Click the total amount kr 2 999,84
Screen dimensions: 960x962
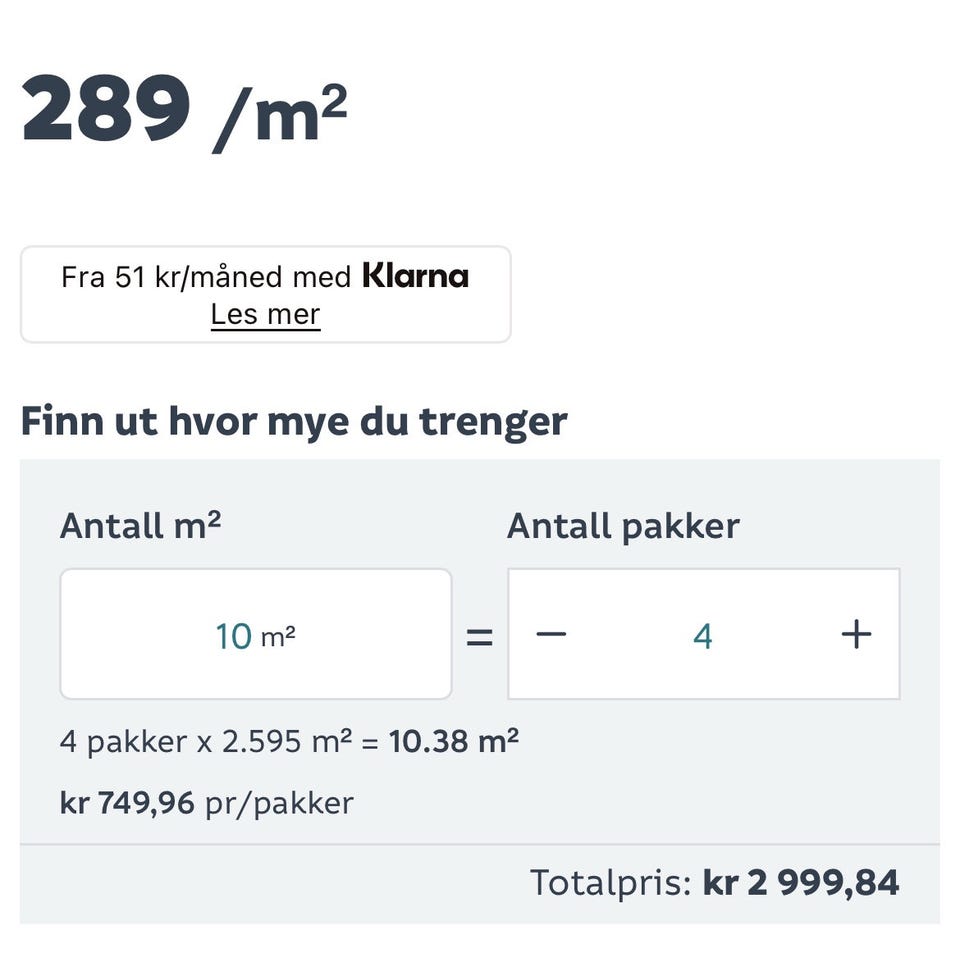coord(801,883)
